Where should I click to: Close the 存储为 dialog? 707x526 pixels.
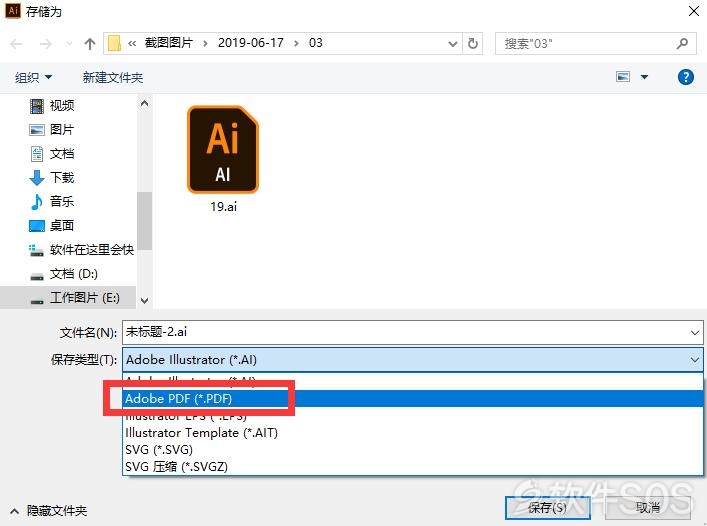[694, 11]
